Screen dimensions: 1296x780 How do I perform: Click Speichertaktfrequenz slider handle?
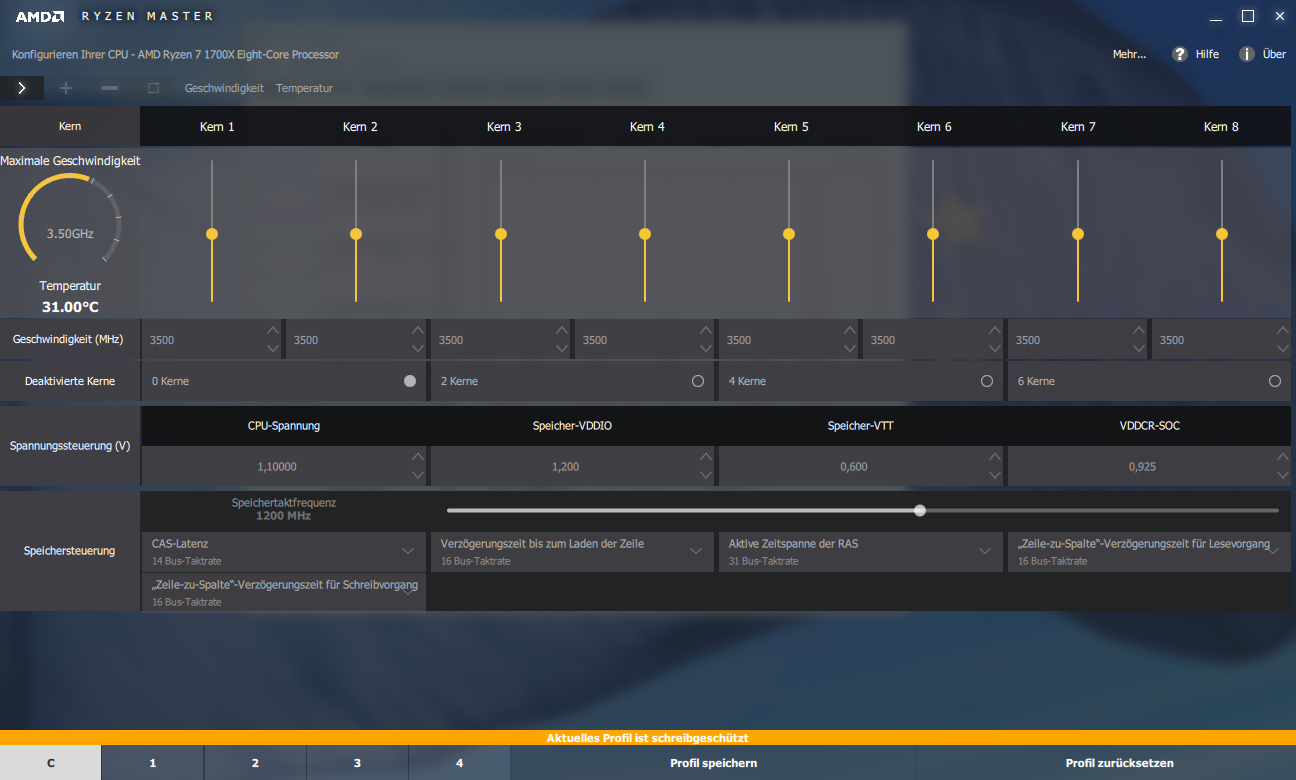[x=920, y=510]
